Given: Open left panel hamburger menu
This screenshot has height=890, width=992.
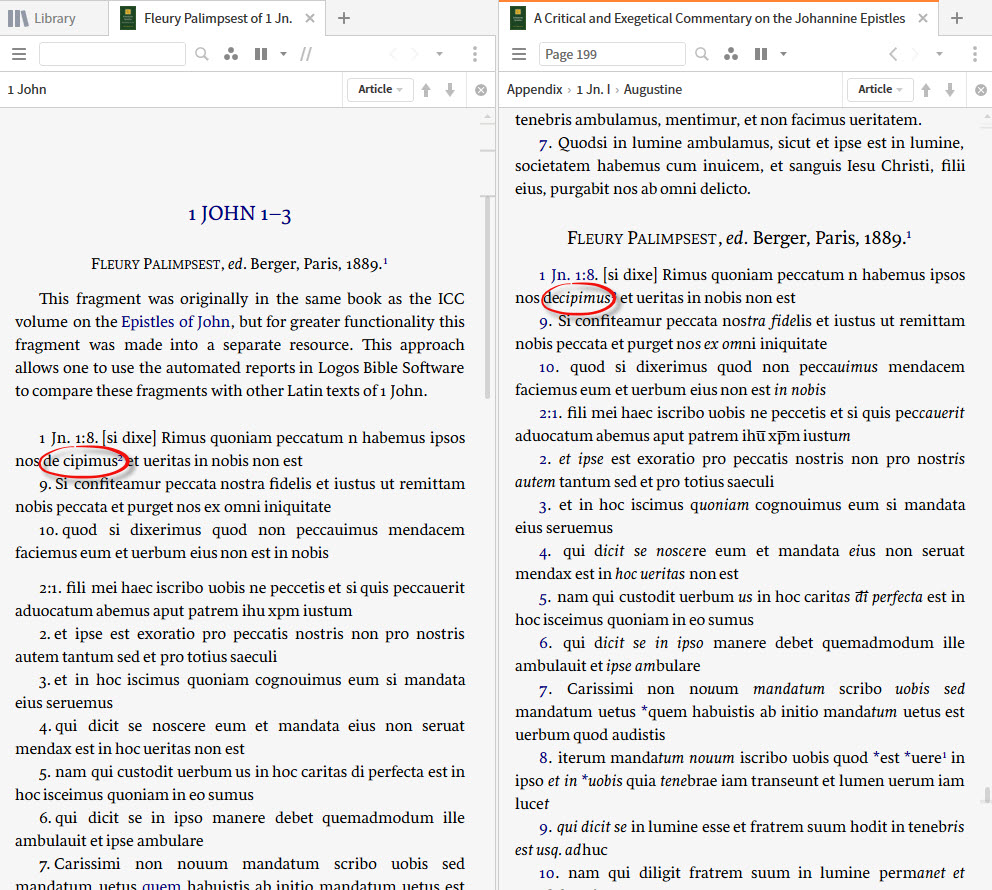Looking at the screenshot, I should [x=19, y=54].
